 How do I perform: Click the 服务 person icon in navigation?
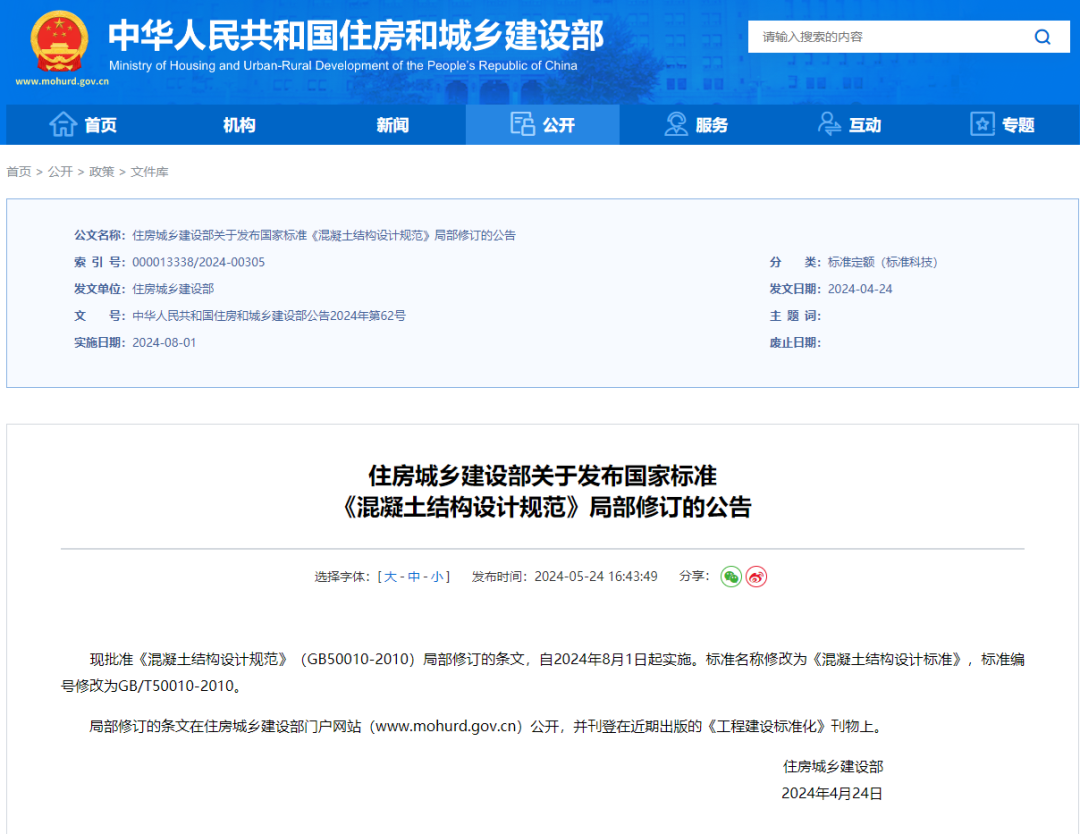coord(675,123)
